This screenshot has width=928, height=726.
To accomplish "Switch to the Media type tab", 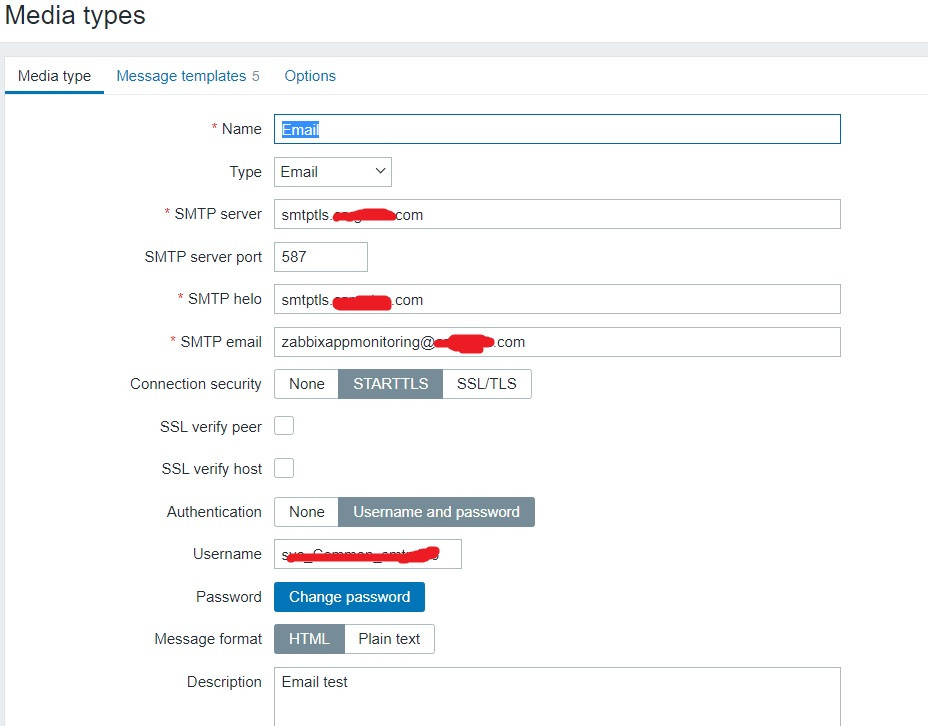I will (54, 76).
